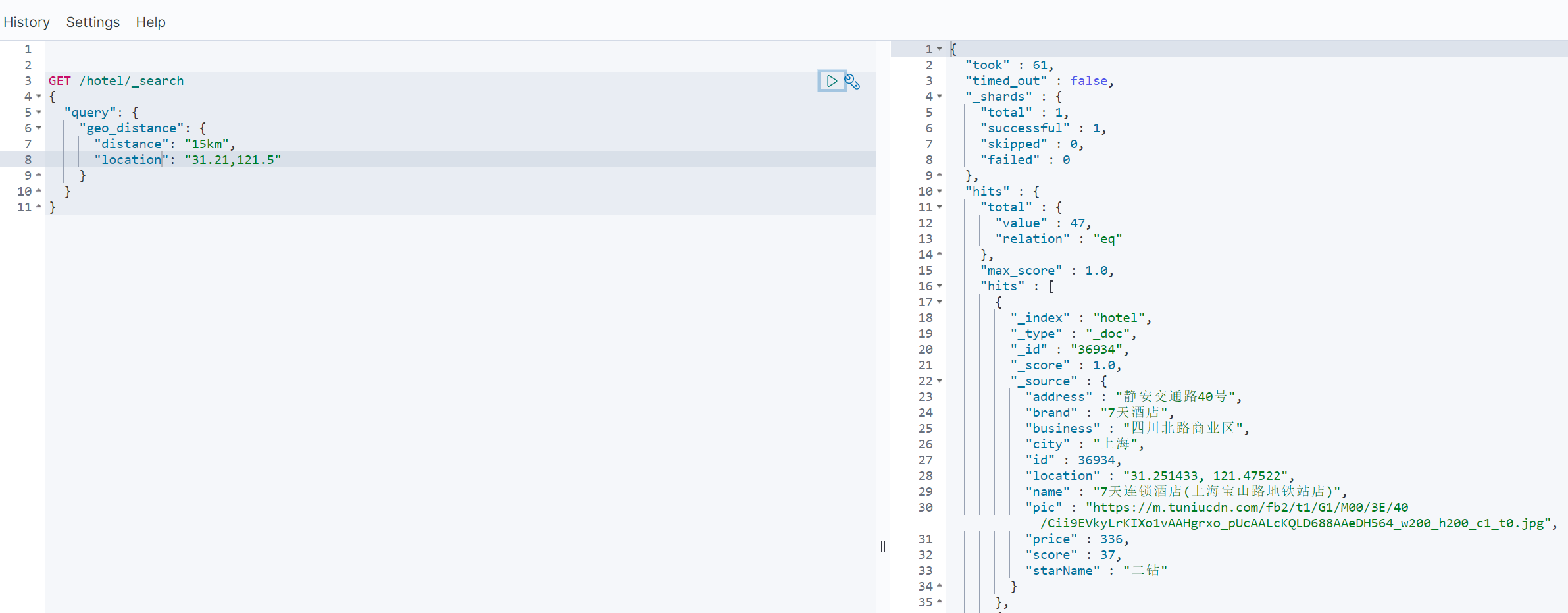This screenshot has height=613, width=1568.
Task: Click the closing fold marker on editor line 11
Action: [x=39, y=207]
